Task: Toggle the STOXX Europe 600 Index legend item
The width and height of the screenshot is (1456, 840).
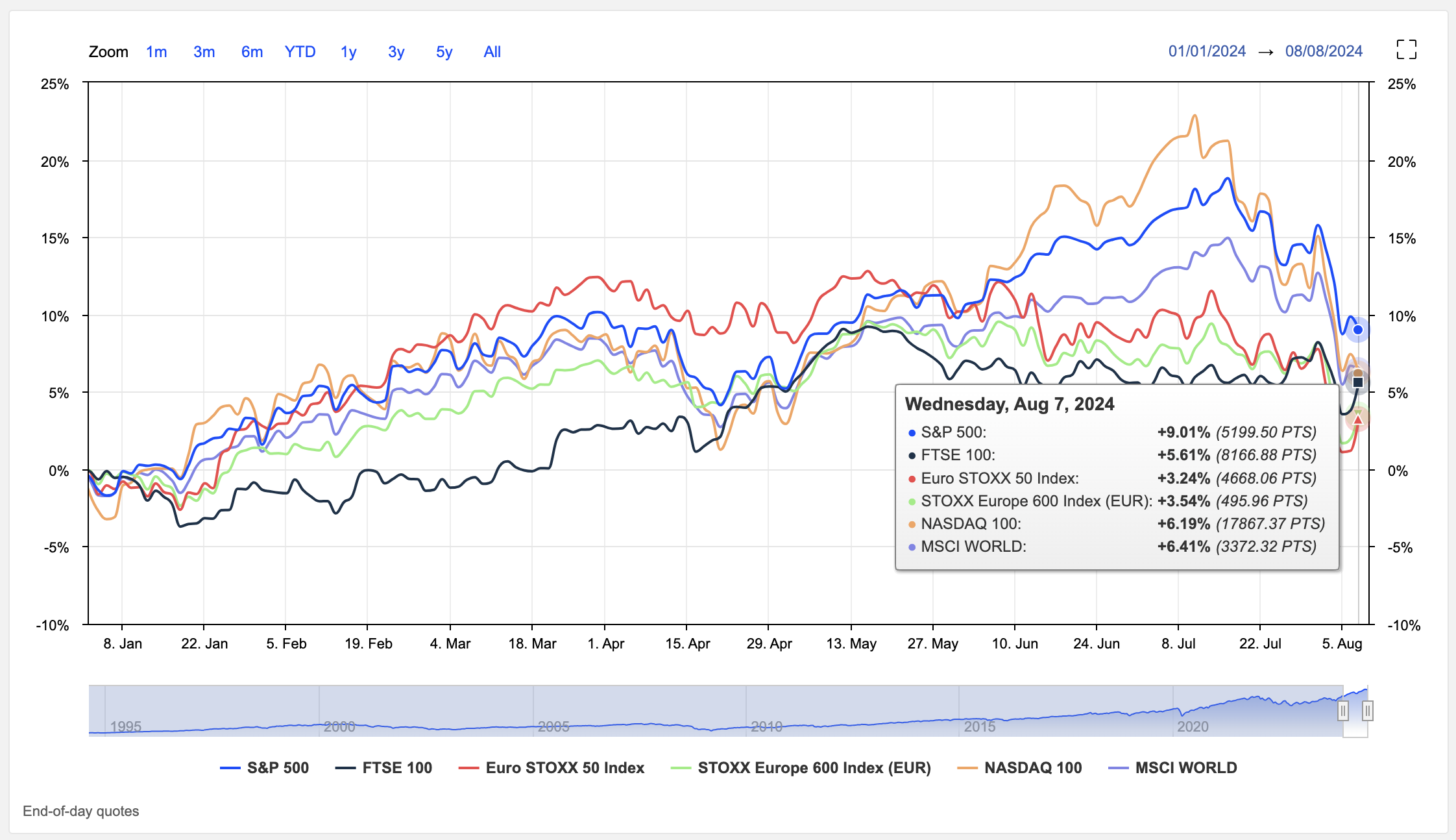Action: point(801,768)
